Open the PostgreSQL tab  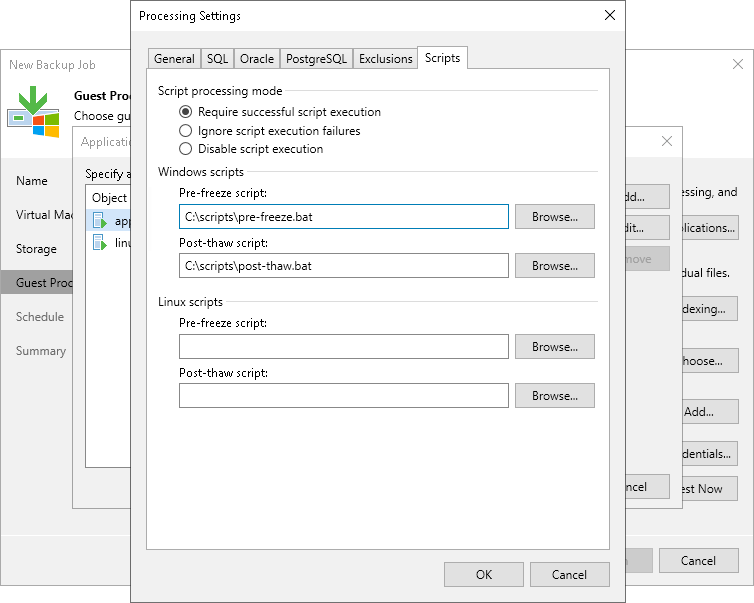coord(316,59)
